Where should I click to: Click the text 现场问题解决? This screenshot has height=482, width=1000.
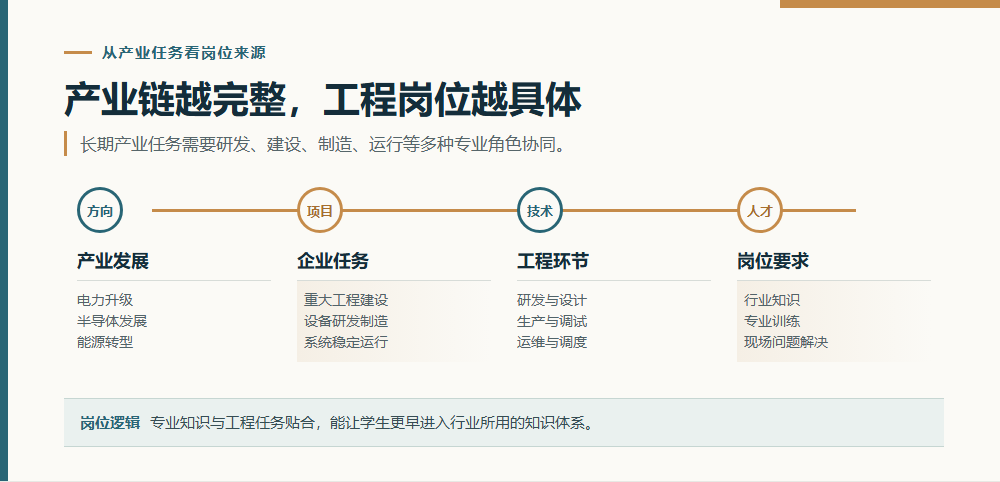pyautogui.click(x=786, y=342)
